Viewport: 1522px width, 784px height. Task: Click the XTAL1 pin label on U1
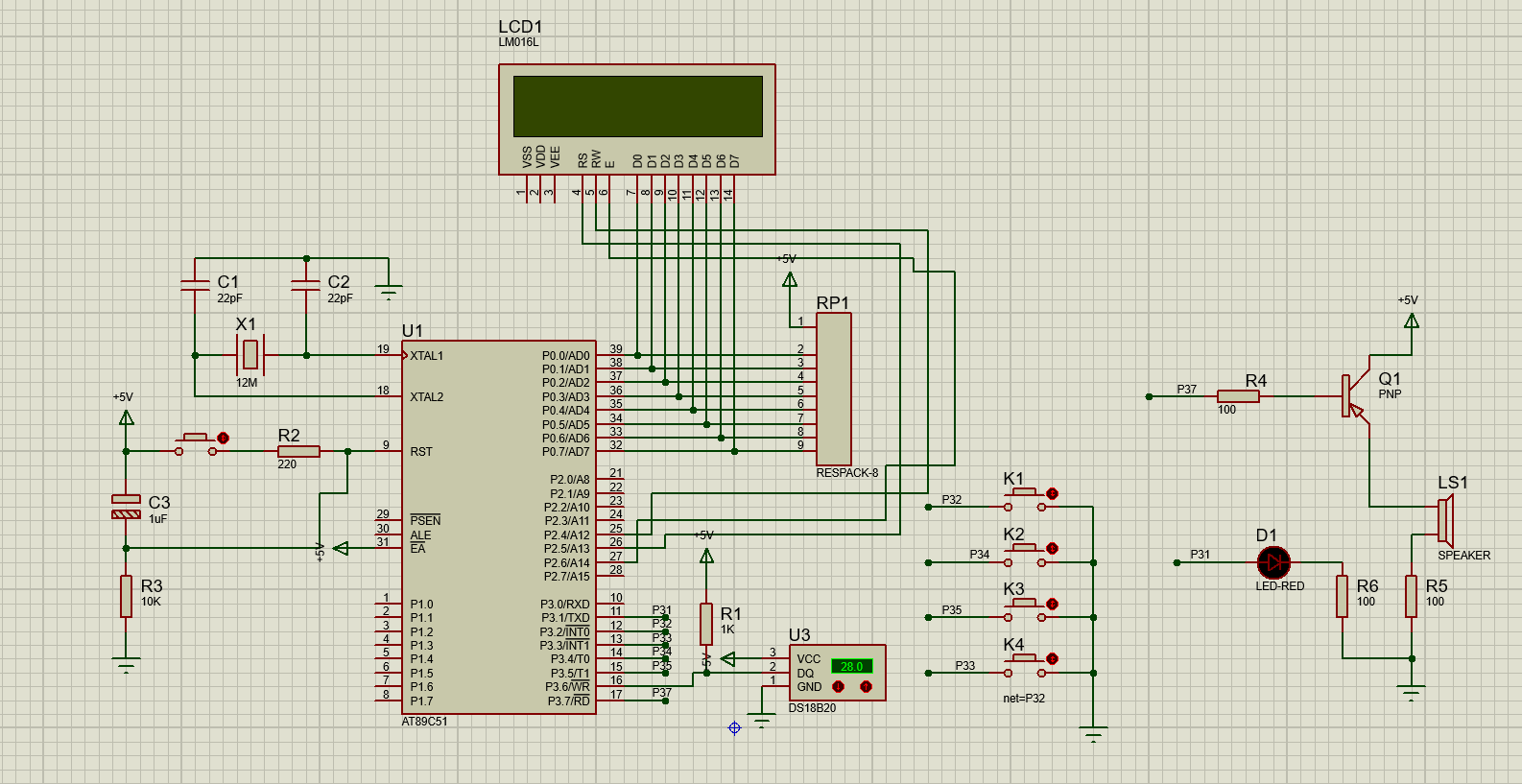pyautogui.click(x=427, y=356)
